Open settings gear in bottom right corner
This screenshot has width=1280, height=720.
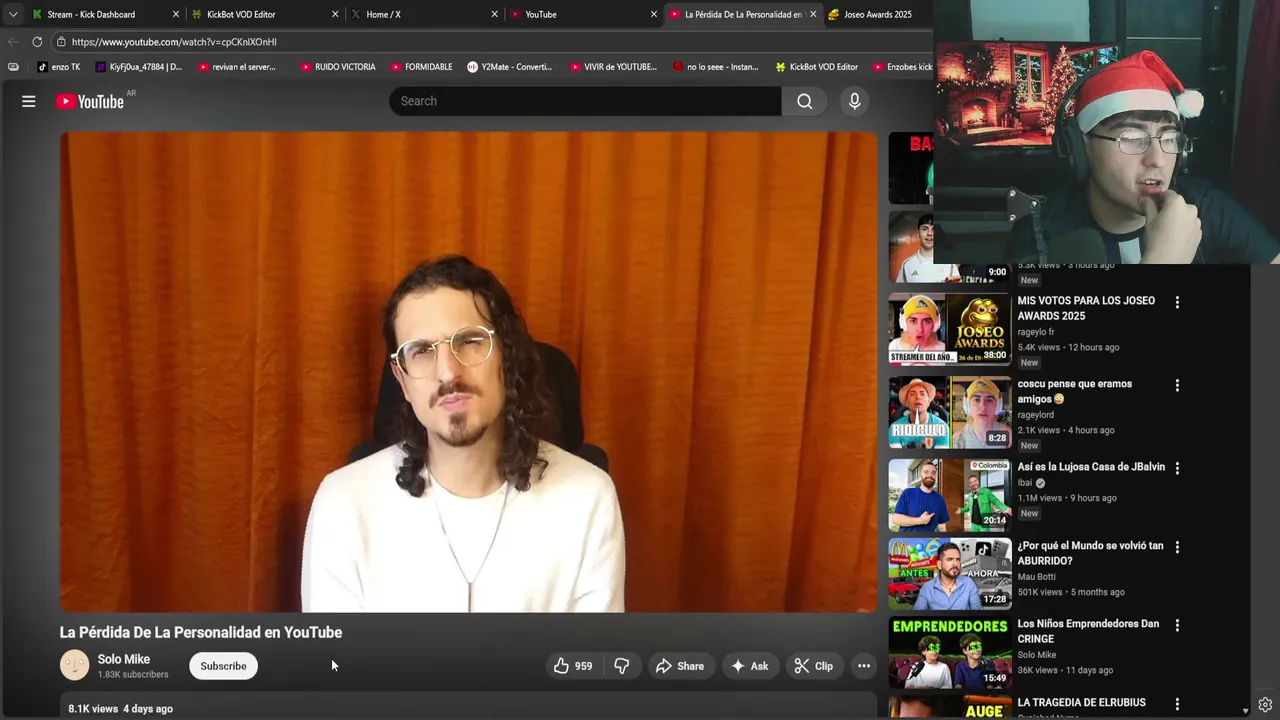click(1265, 705)
